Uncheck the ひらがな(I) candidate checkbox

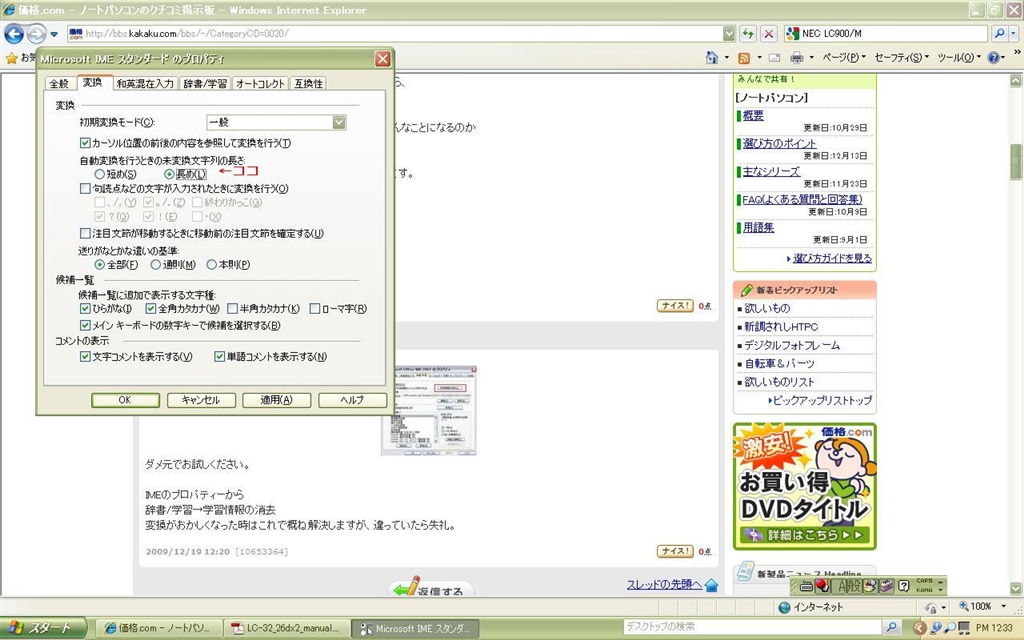point(85,308)
